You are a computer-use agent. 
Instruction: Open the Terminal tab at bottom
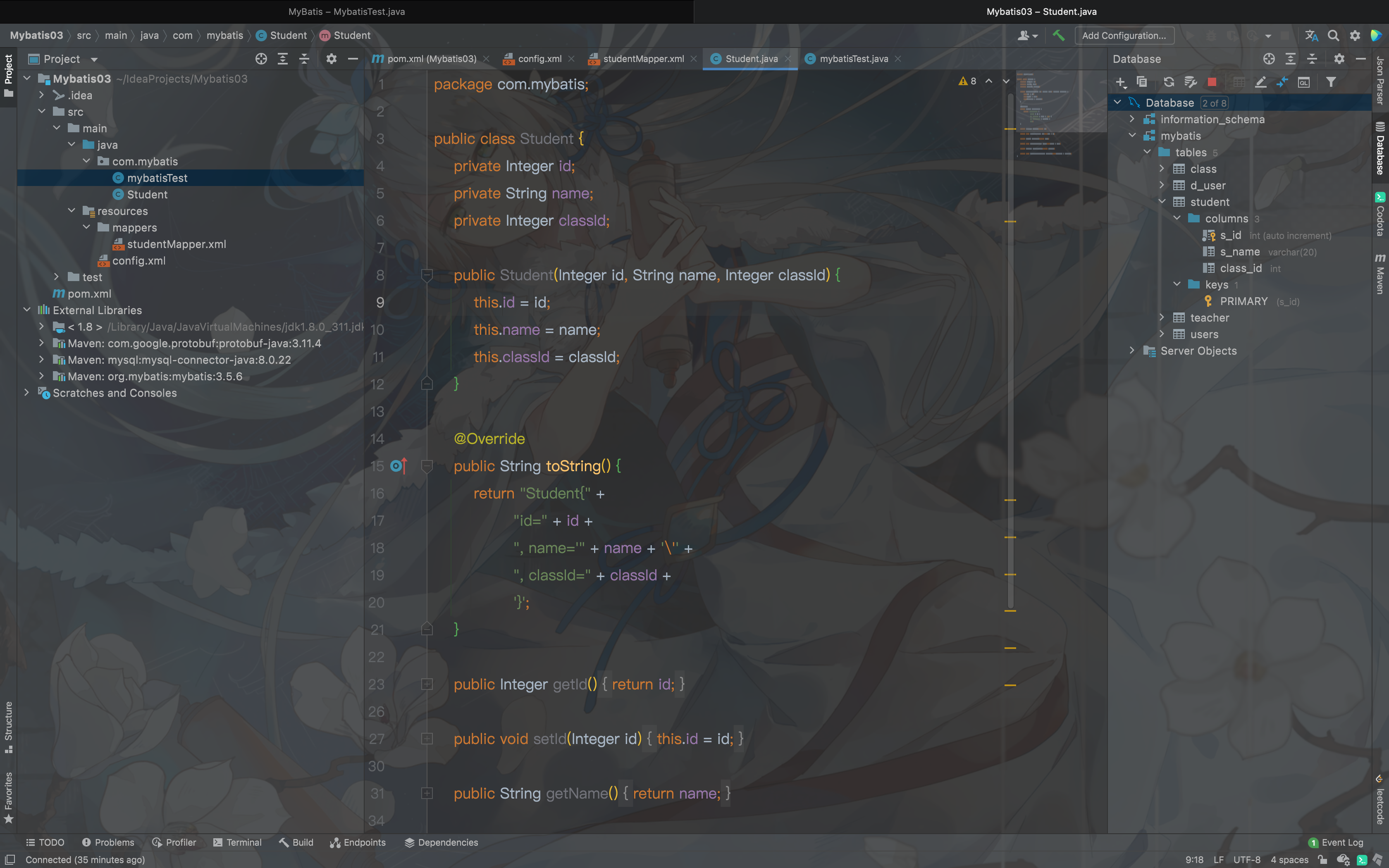tap(237, 842)
